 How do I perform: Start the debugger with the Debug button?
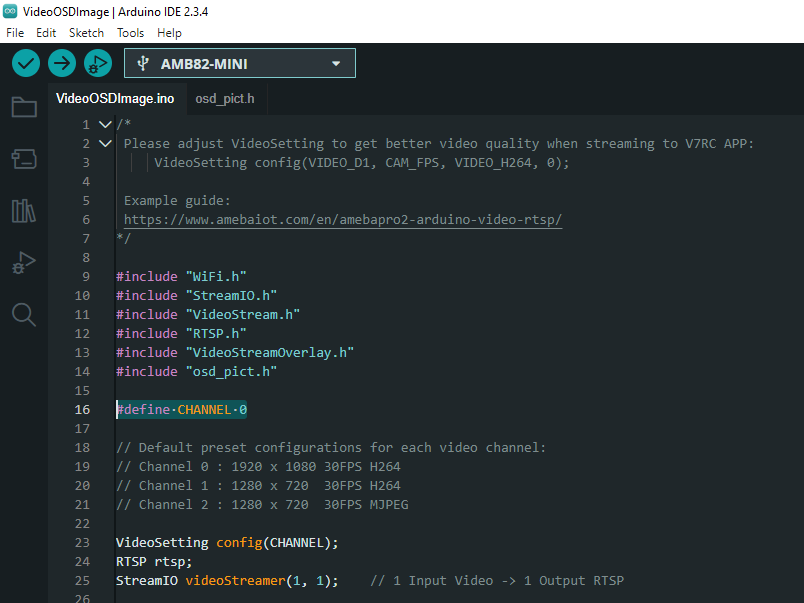pos(97,64)
